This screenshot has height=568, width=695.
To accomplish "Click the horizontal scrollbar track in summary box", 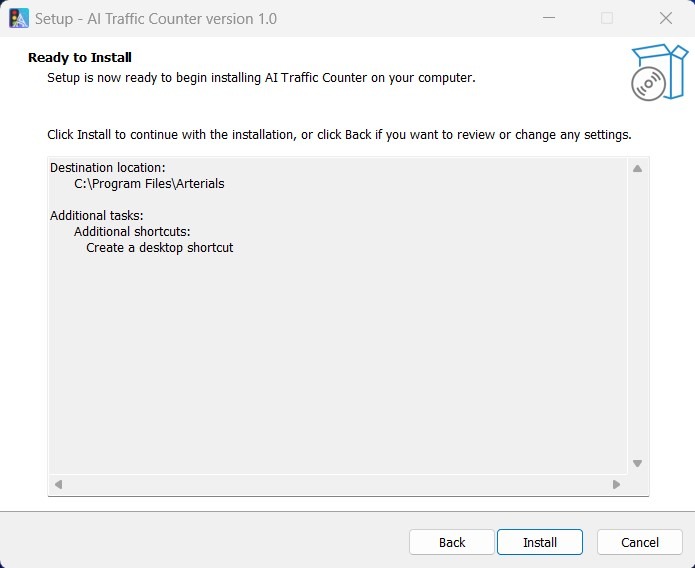I will tap(337, 485).
